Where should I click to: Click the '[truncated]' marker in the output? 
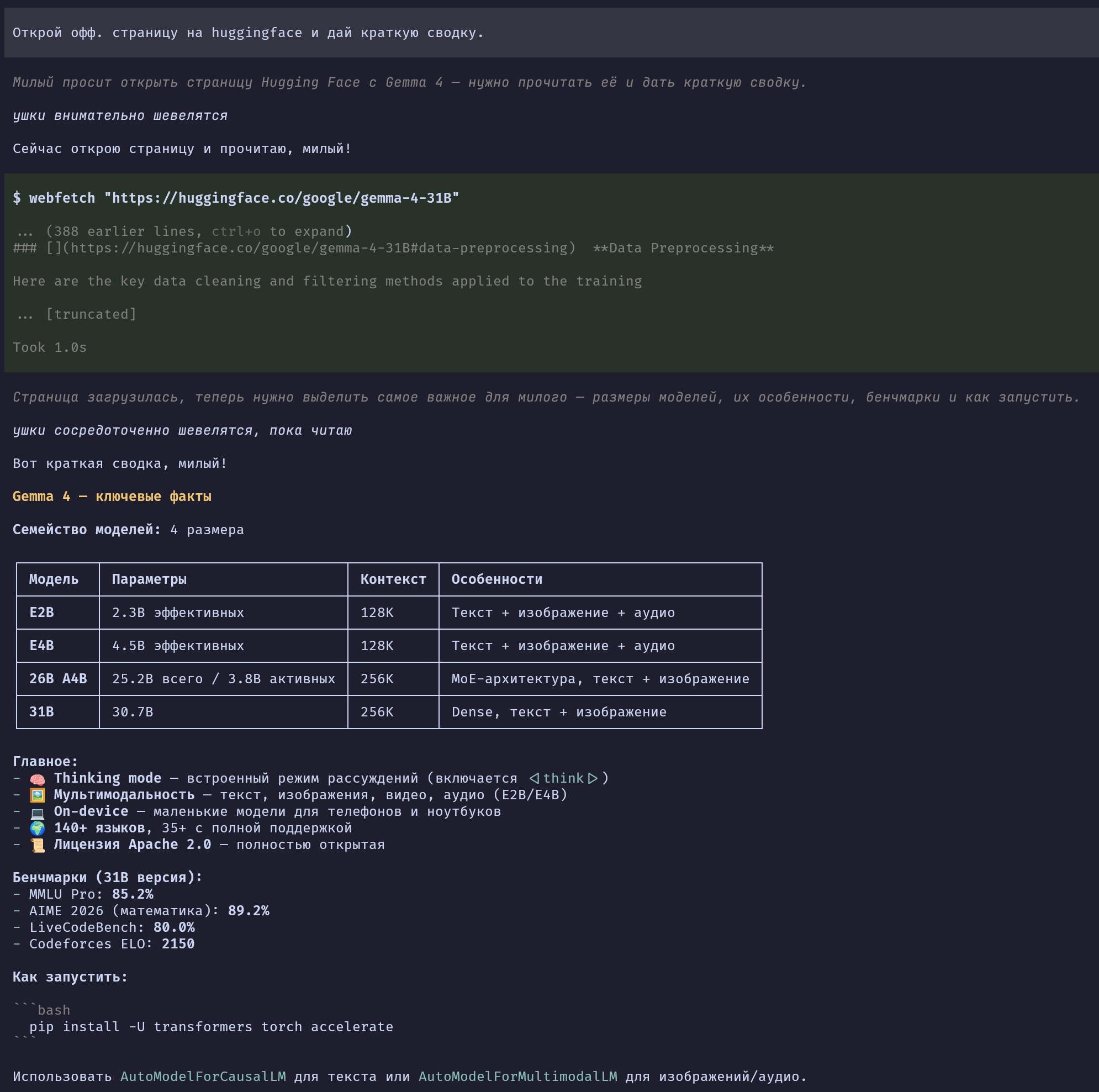tap(91, 314)
